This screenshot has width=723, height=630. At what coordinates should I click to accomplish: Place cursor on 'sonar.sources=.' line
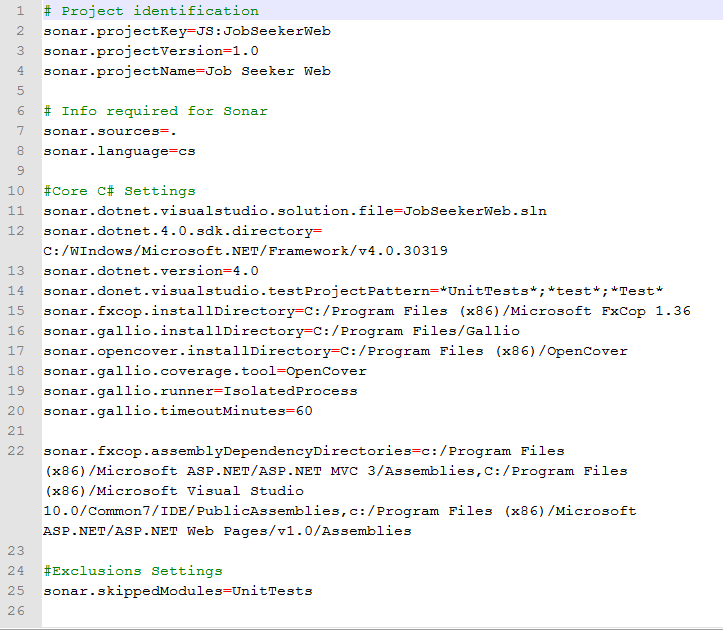point(110,131)
